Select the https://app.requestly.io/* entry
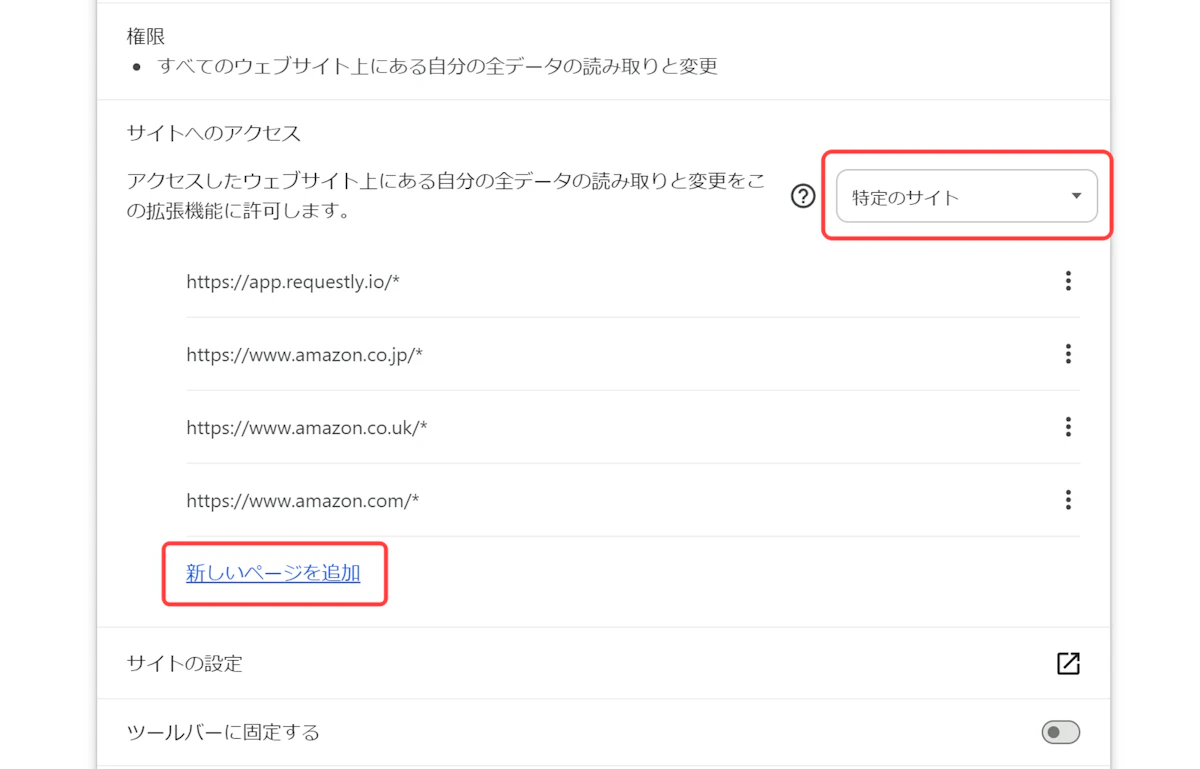Image resolution: width=1200 pixels, height=769 pixels. 293,282
